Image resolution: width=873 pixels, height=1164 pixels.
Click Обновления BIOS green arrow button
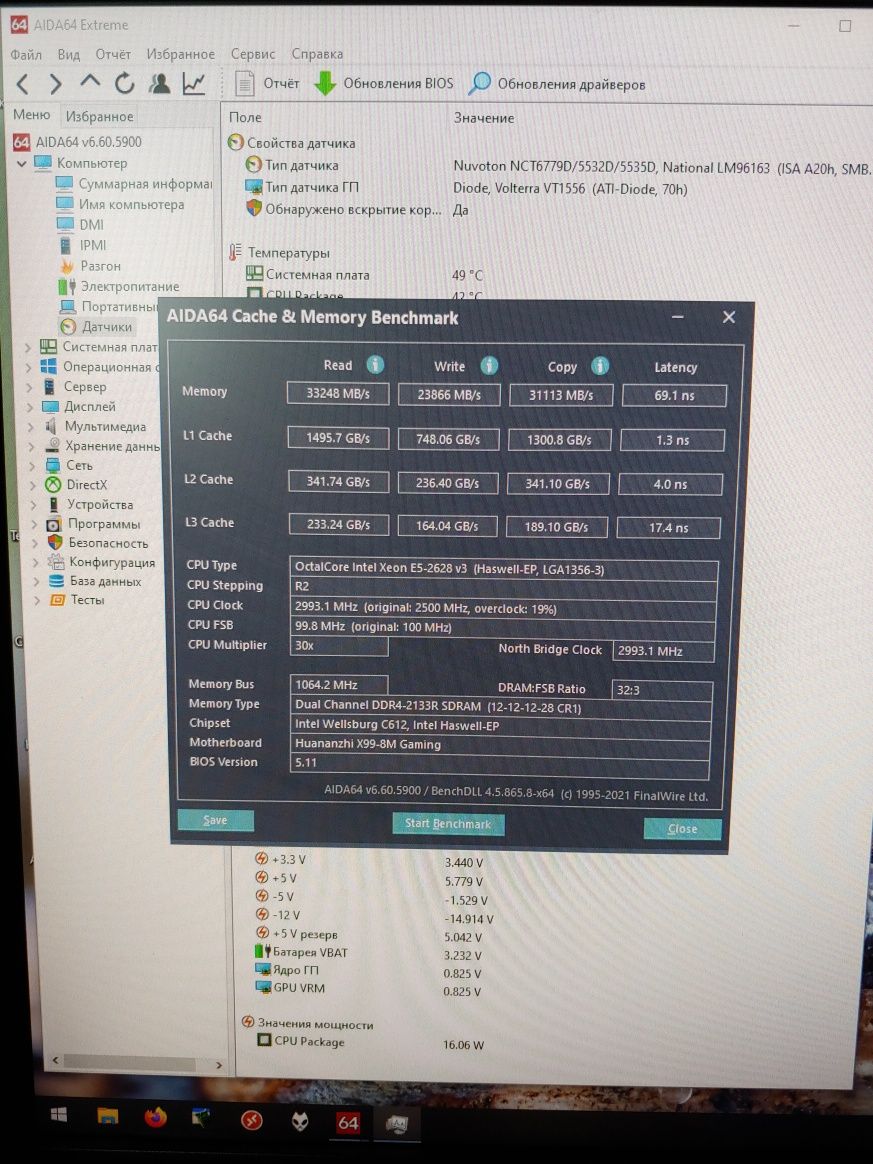[x=383, y=83]
